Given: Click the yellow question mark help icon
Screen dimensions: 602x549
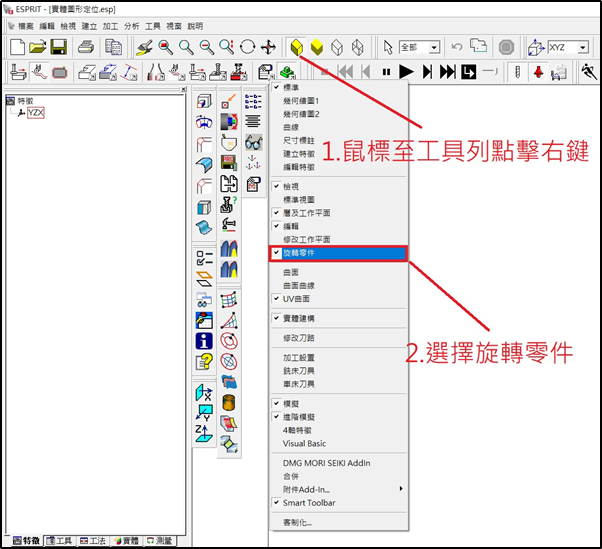Looking at the screenshot, I should (204, 360).
